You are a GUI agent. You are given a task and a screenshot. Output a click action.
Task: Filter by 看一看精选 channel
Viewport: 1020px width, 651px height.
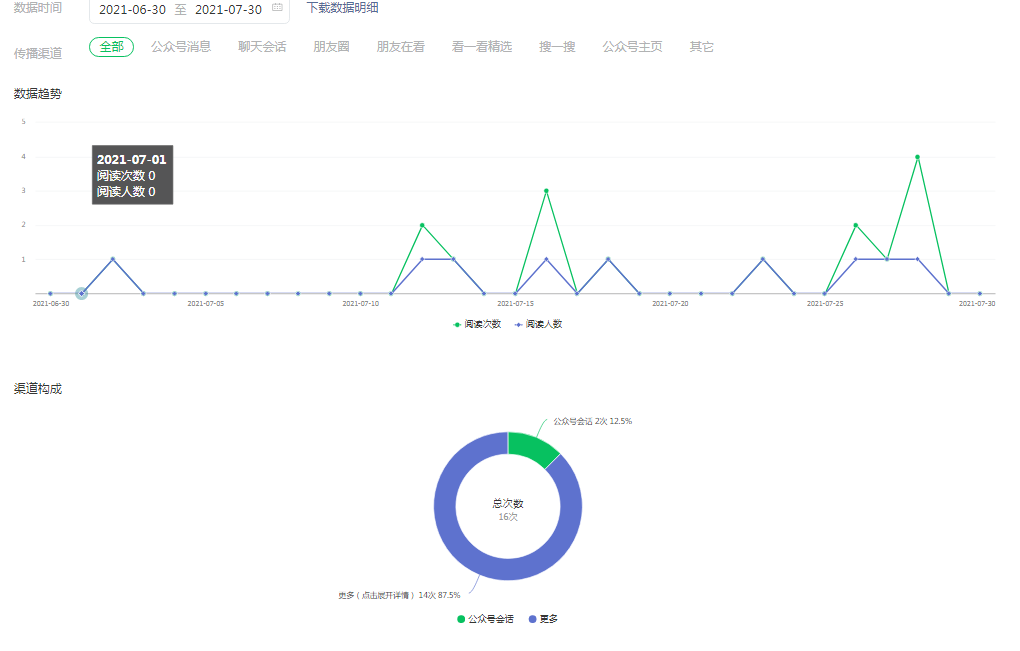coord(482,47)
